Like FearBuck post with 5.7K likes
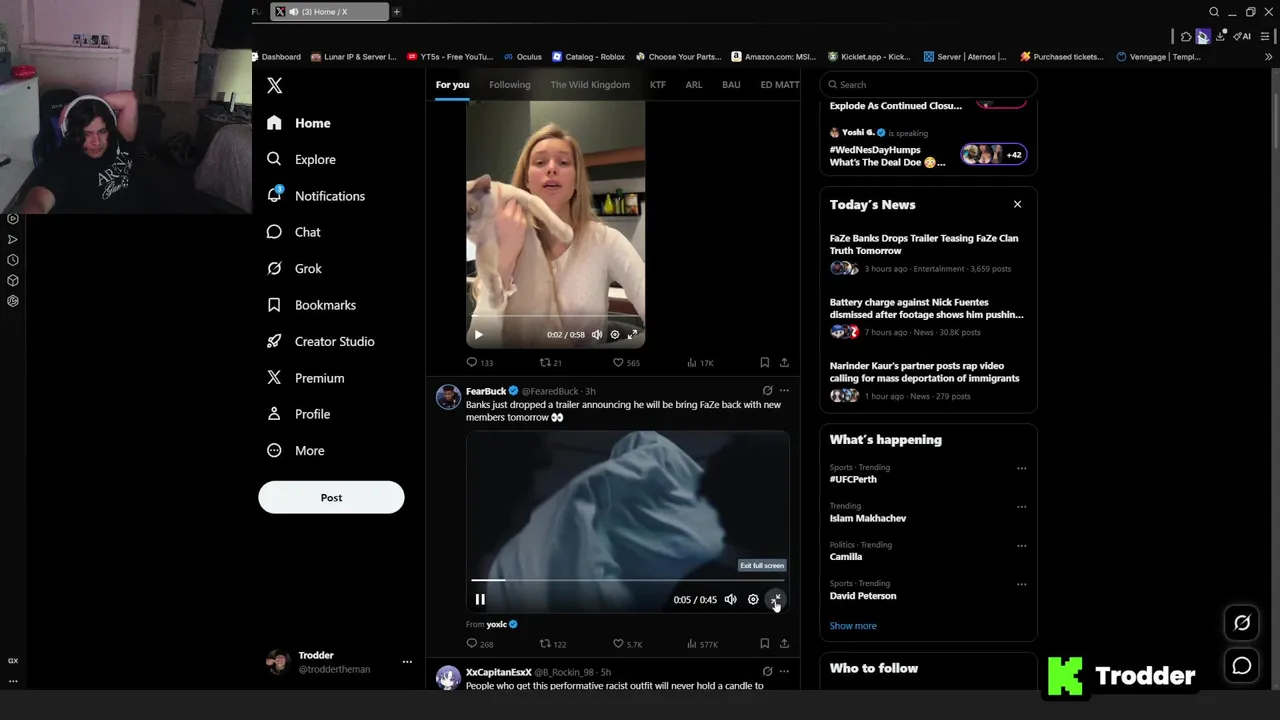 click(627, 645)
